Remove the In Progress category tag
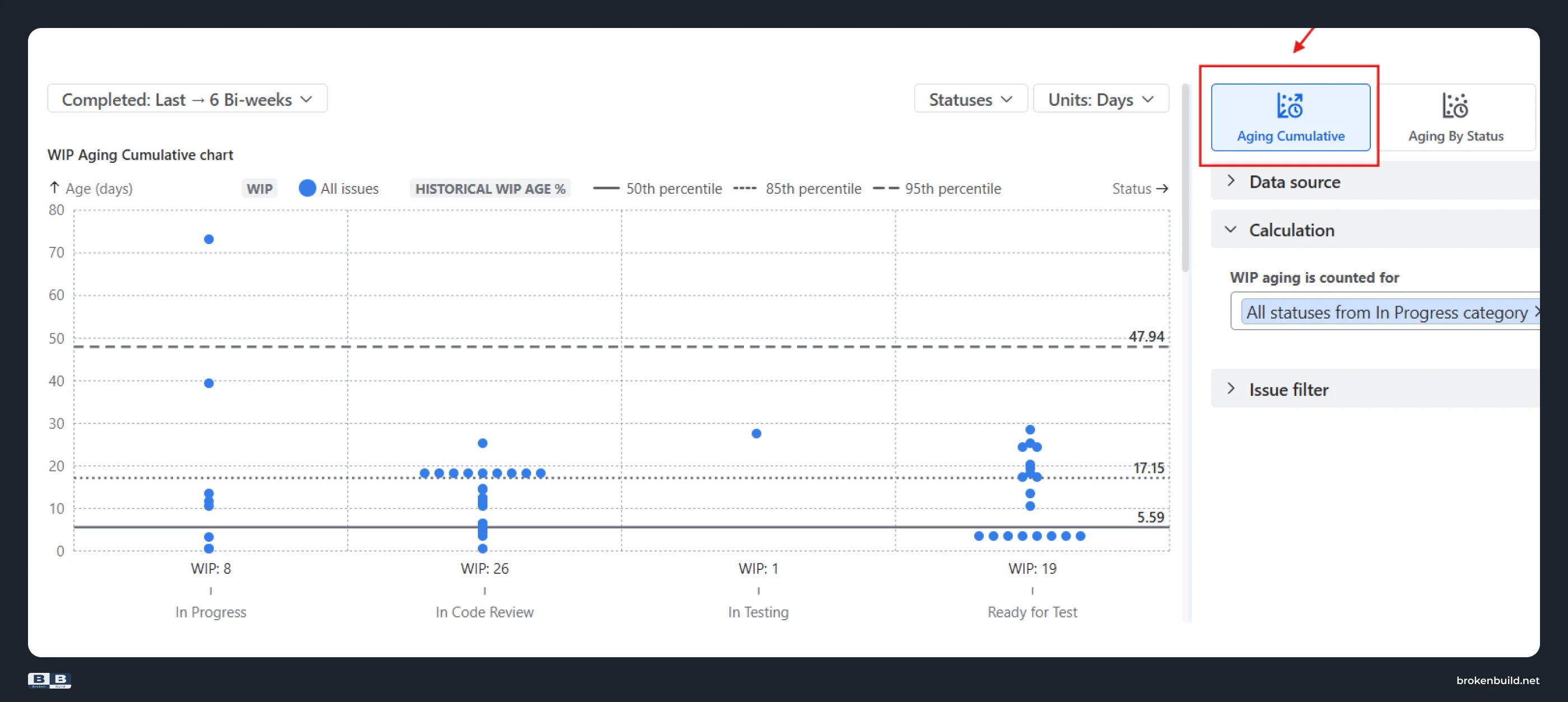The width and height of the screenshot is (1568, 702). [1535, 312]
